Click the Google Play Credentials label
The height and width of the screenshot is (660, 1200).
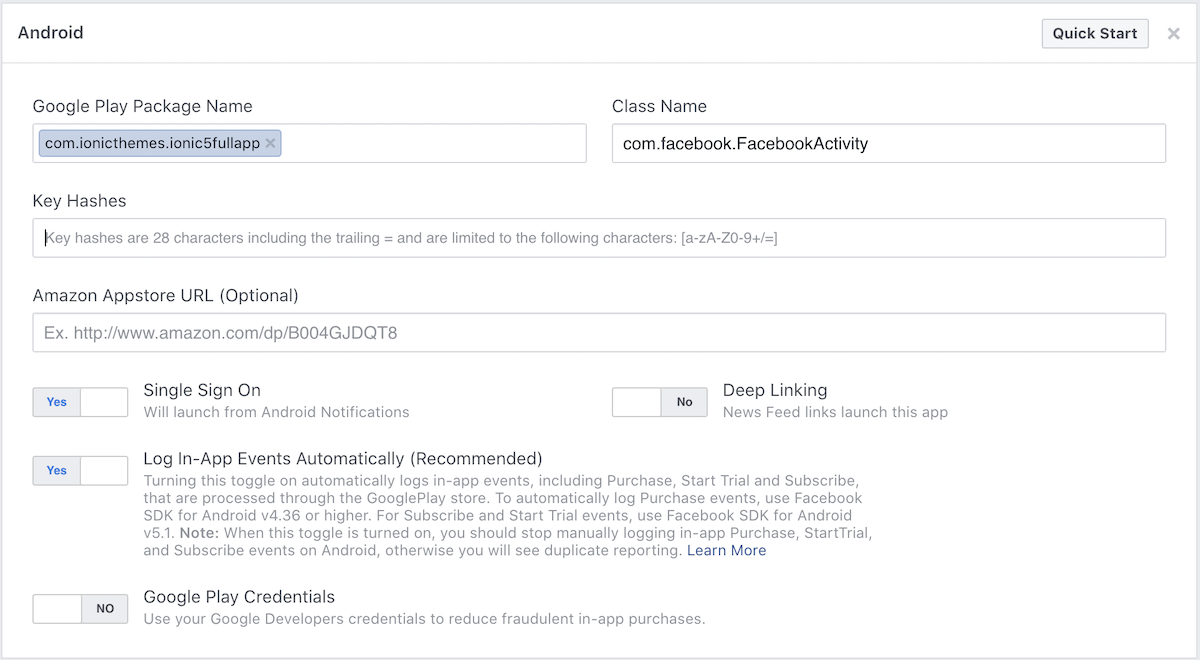(x=239, y=597)
